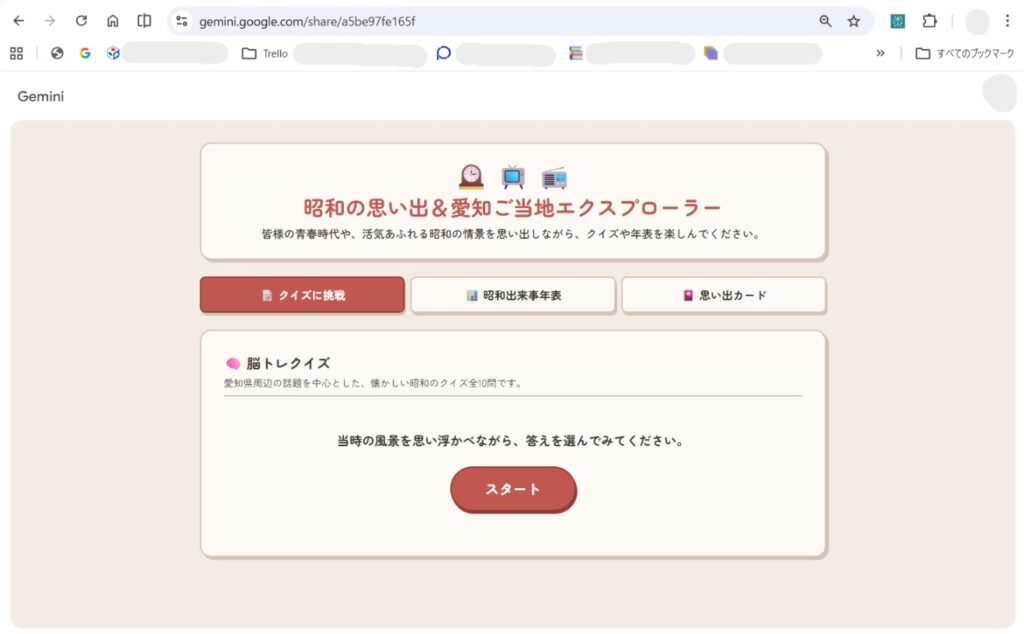The image size is (1024, 634).
Task: Switch to the 思い出カード tab
Action: click(x=724, y=295)
